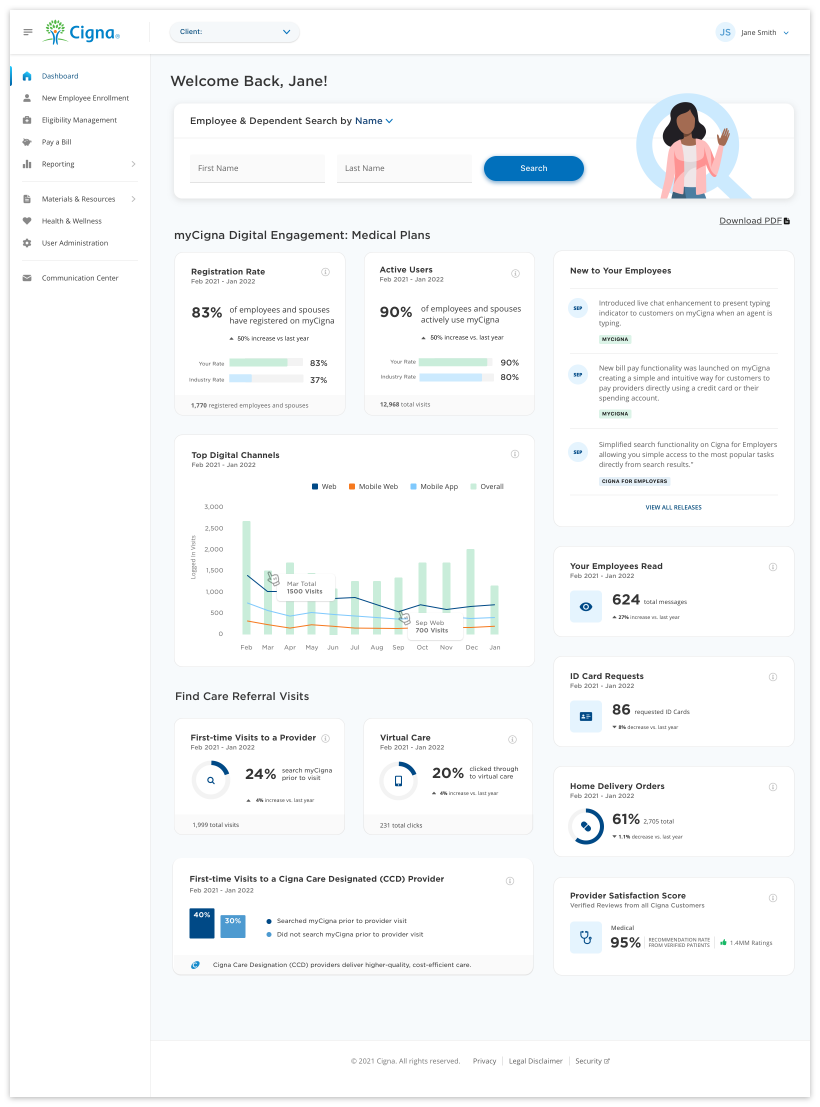Open Registration Rate info icon

pos(326,272)
